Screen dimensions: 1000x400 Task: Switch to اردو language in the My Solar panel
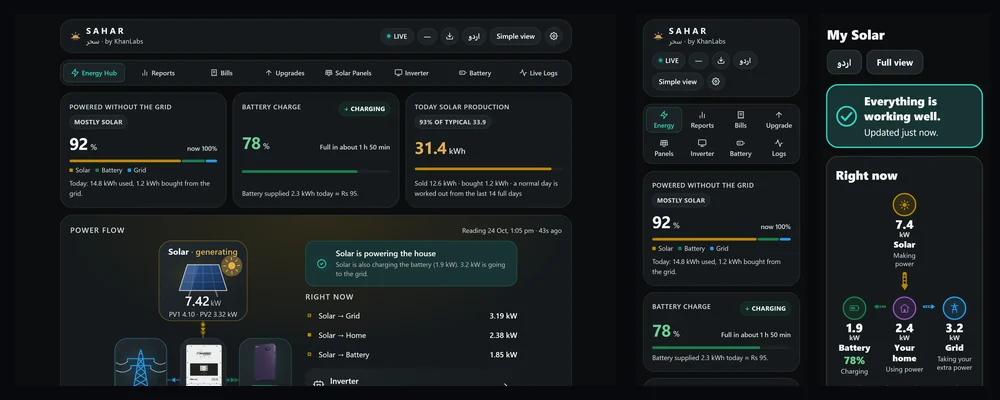844,63
